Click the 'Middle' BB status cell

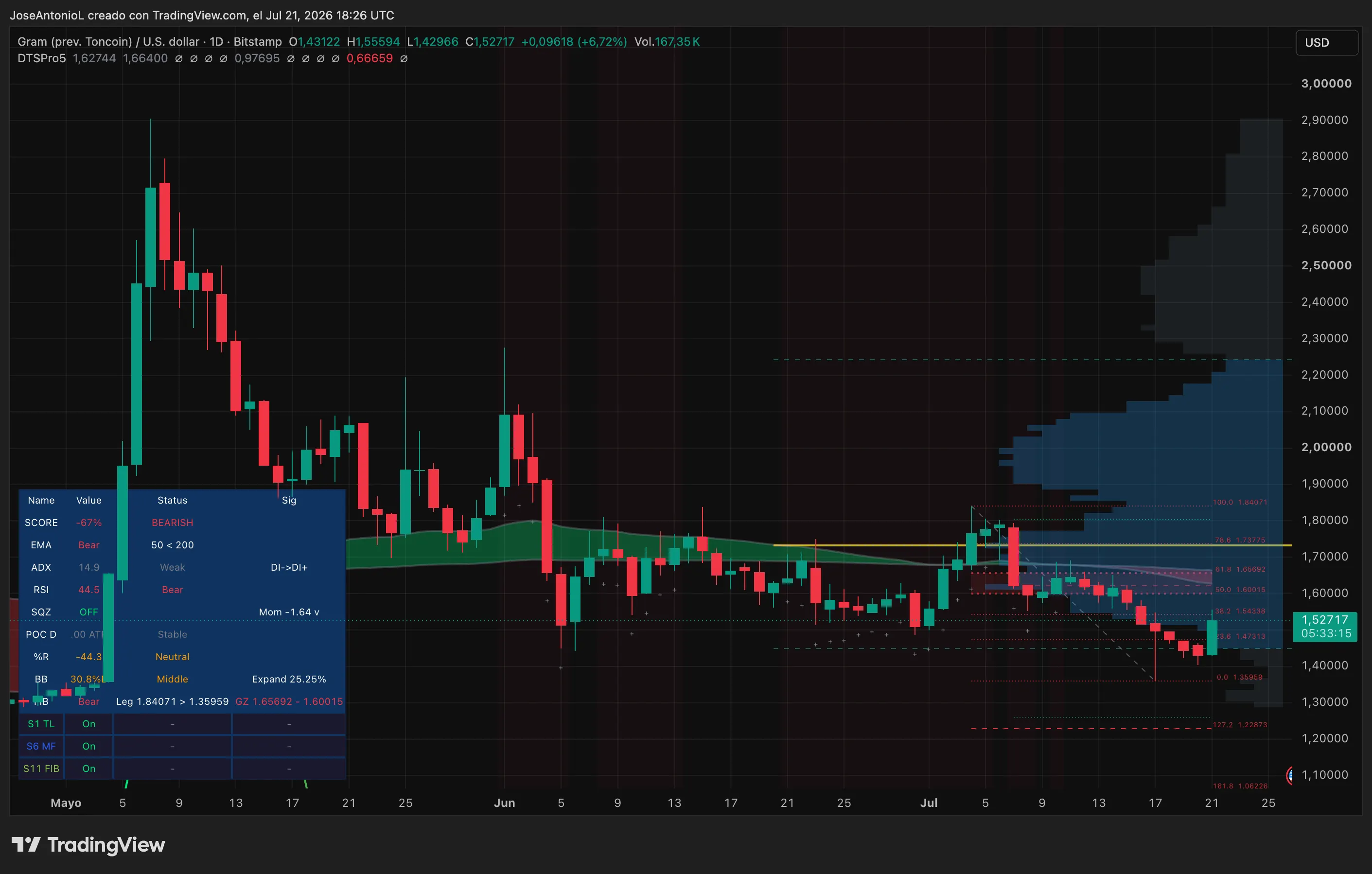(x=172, y=679)
